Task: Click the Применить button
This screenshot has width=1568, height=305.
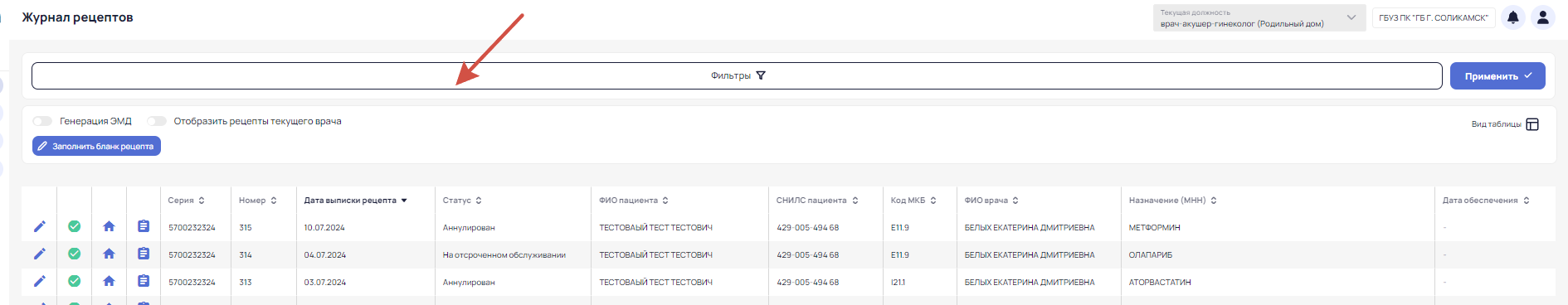Action: click(x=1497, y=76)
